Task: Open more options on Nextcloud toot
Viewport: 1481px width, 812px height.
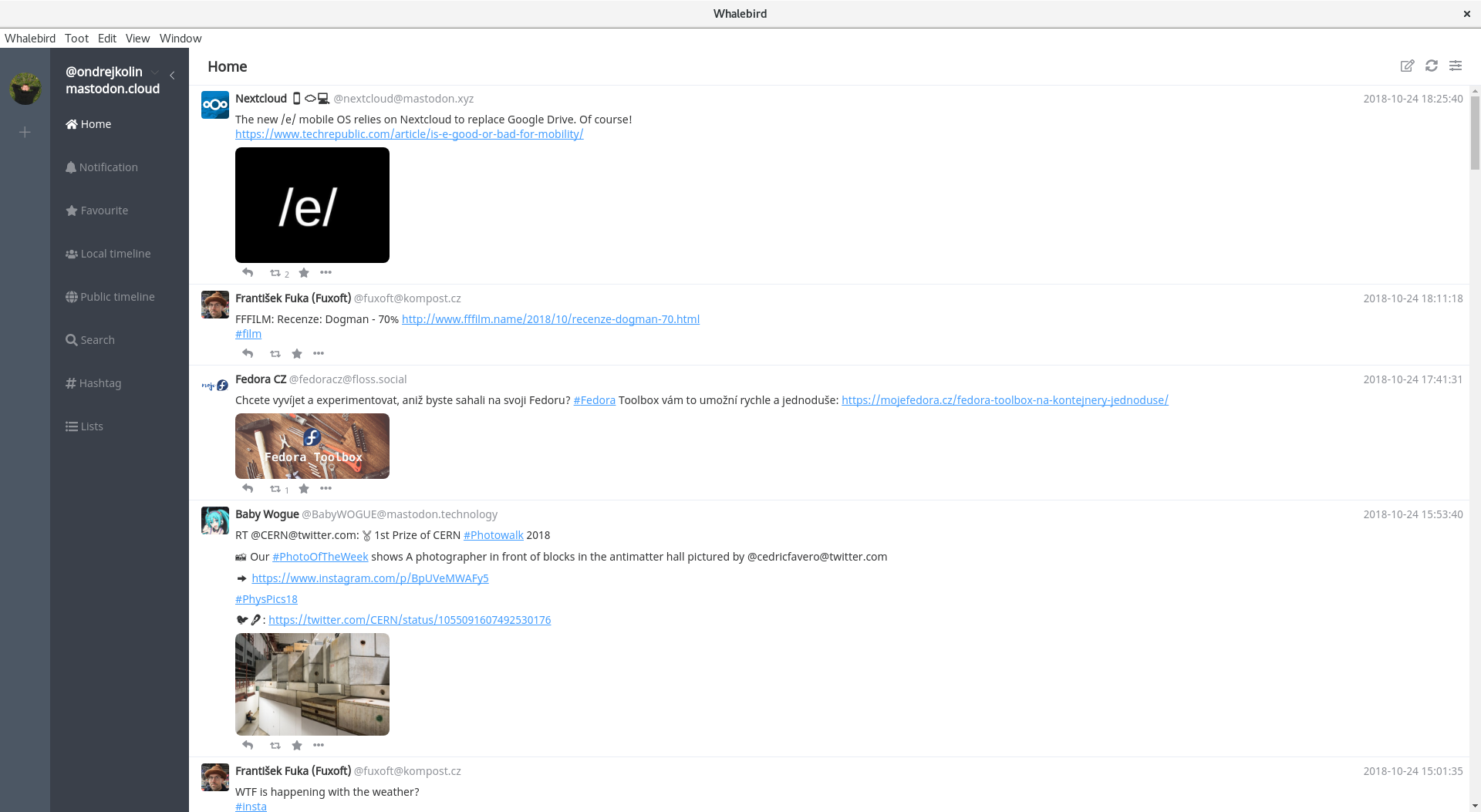Action: (326, 273)
